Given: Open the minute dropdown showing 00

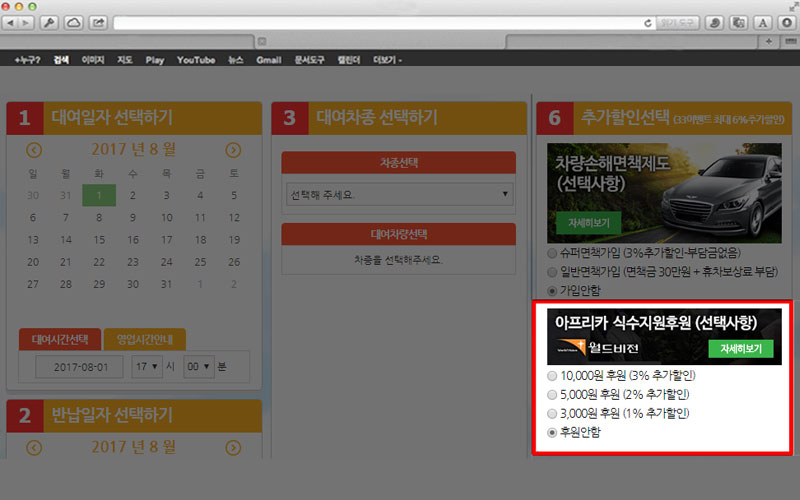Looking at the screenshot, I should pyautogui.click(x=199, y=367).
